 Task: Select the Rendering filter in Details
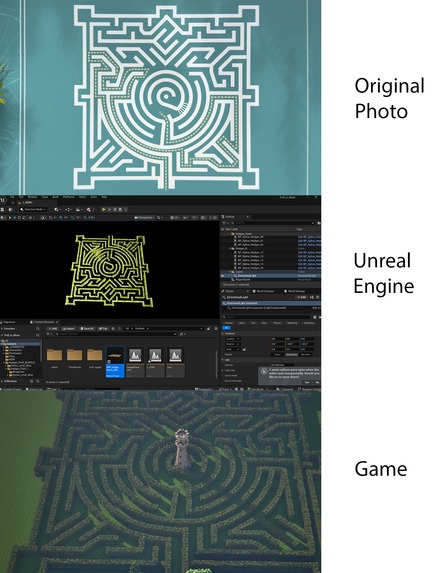click(292, 323)
